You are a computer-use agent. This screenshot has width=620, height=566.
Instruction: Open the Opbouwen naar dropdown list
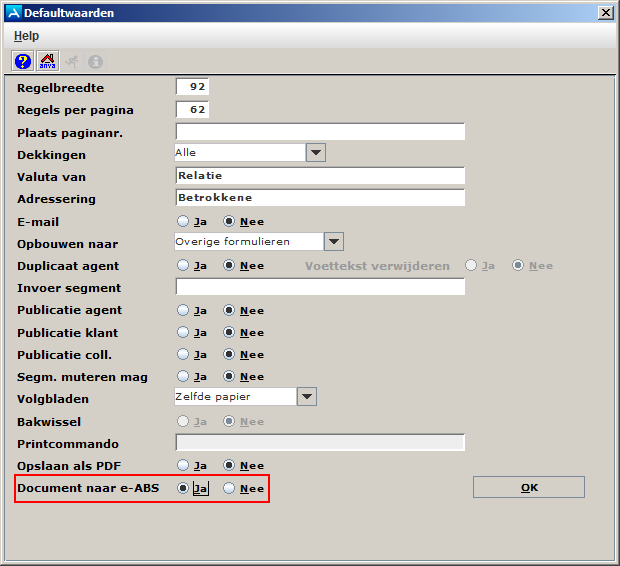(333, 242)
